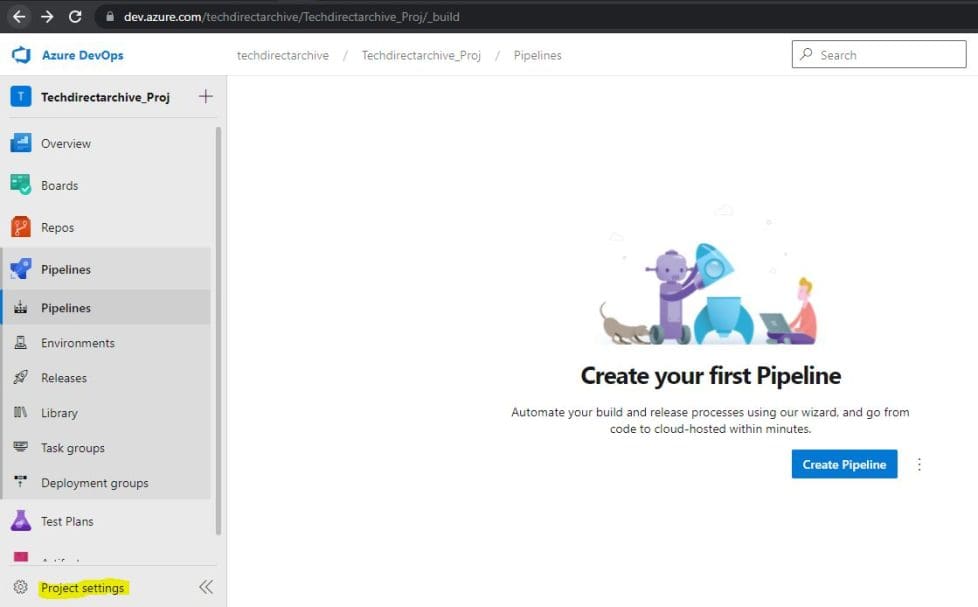Click the Releases rocket icon
Image resolution: width=978 pixels, height=607 pixels.
[21, 377]
